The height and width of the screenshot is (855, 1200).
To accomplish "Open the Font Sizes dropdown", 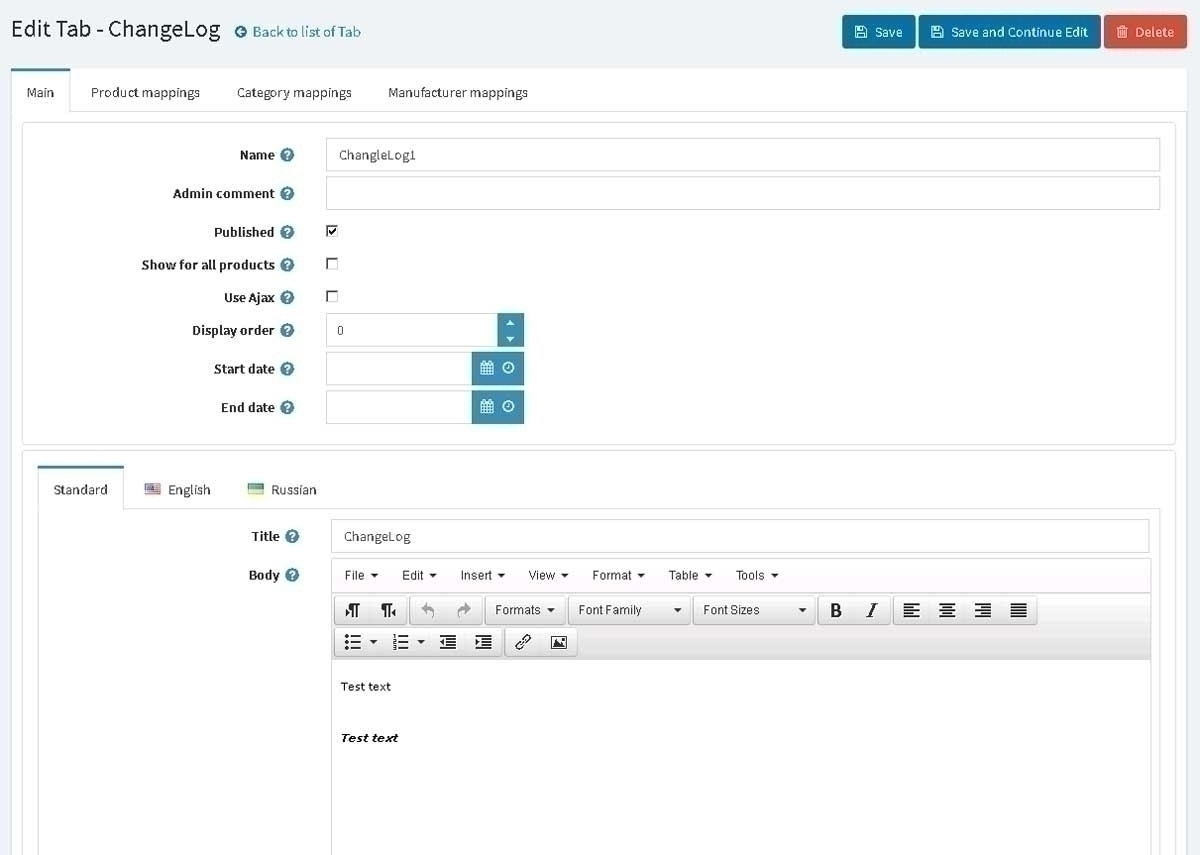I will point(754,610).
